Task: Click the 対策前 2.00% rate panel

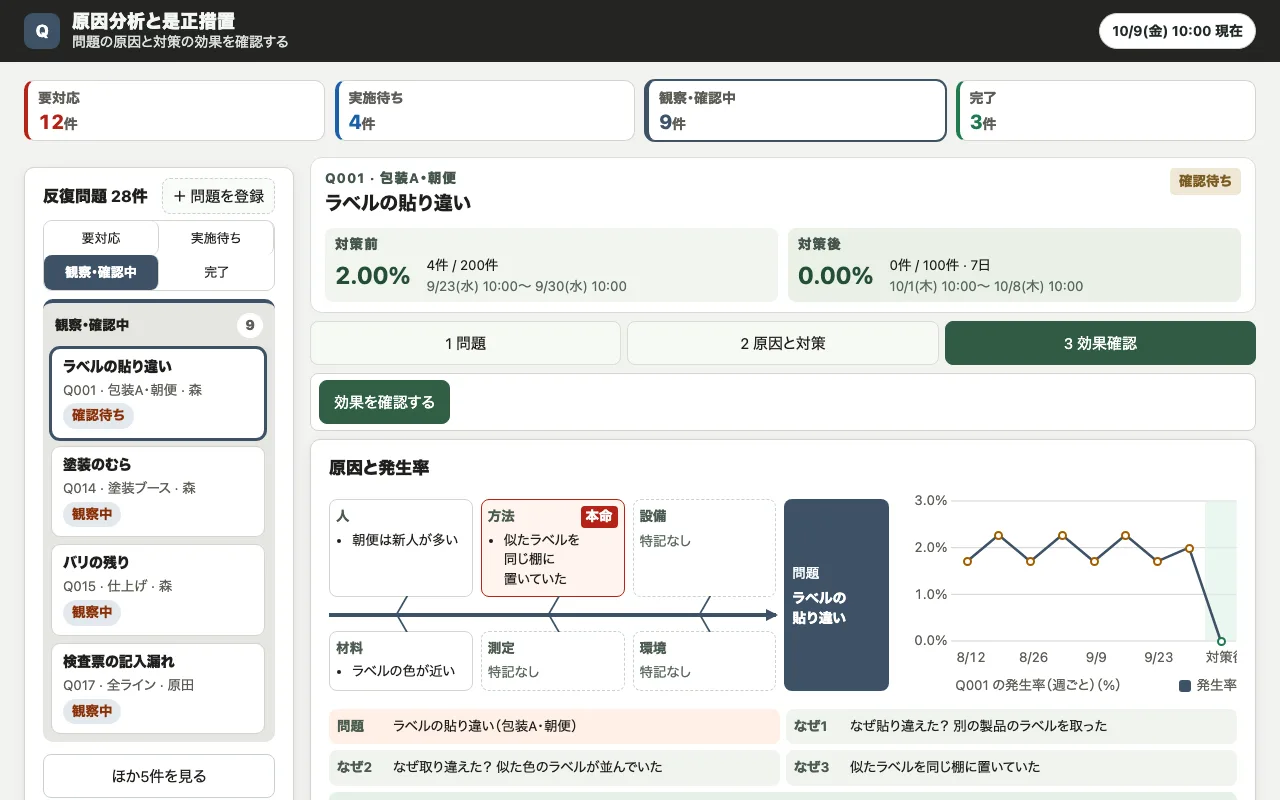Action: click(x=551, y=265)
